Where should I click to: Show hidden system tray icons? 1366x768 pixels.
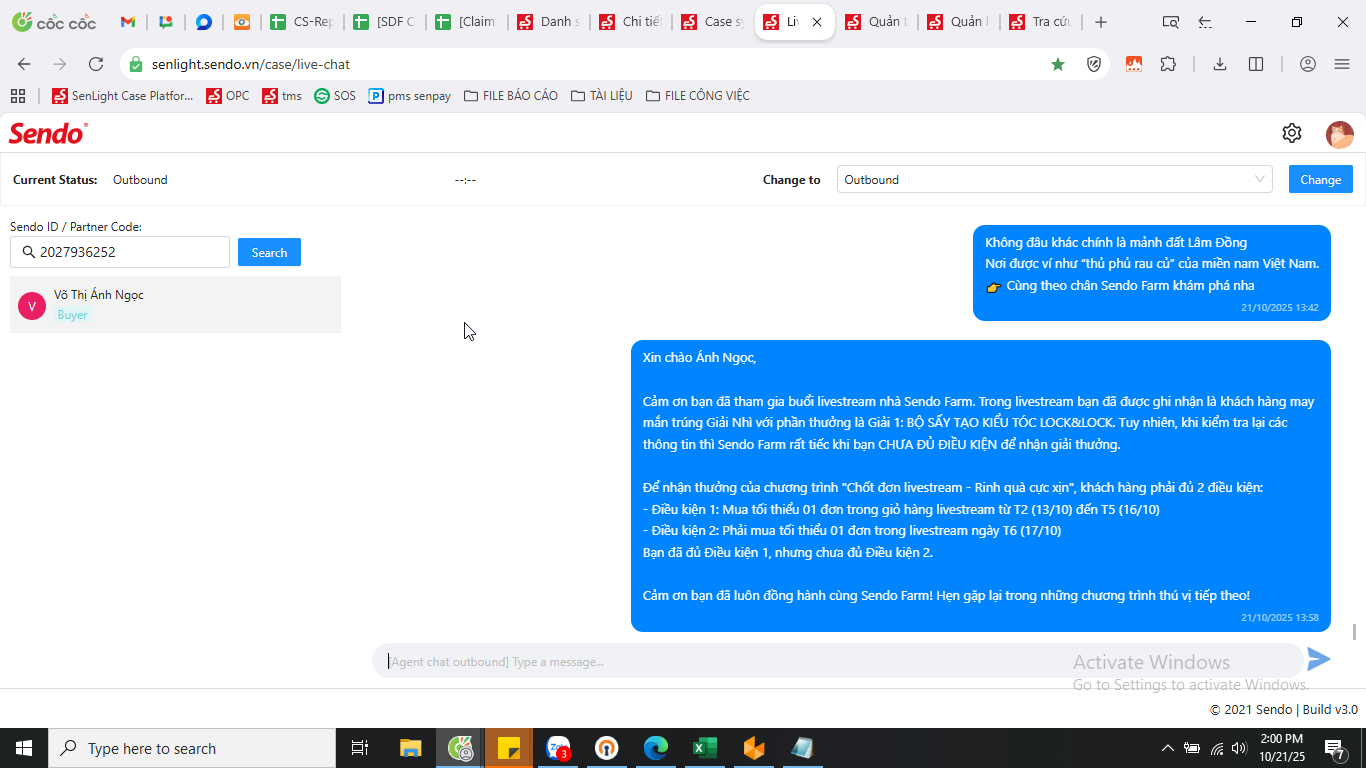tap(1167, 748)
